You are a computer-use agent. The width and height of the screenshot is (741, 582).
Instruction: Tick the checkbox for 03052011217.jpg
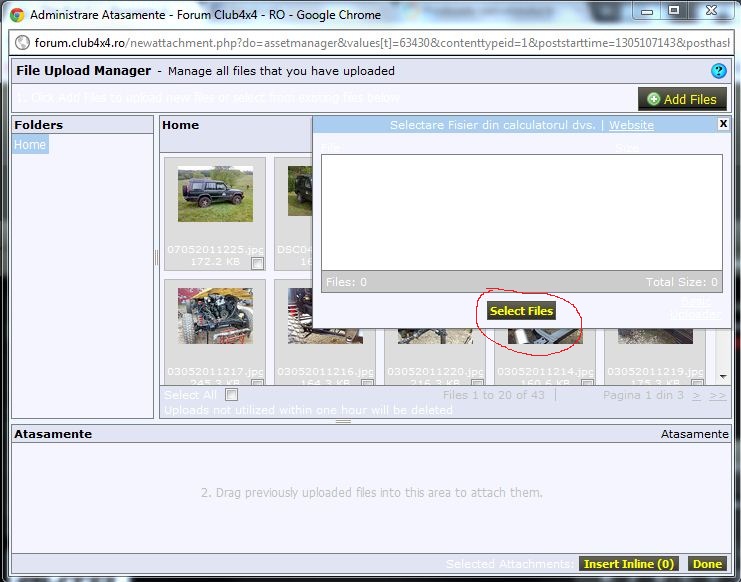coord(258,382)
